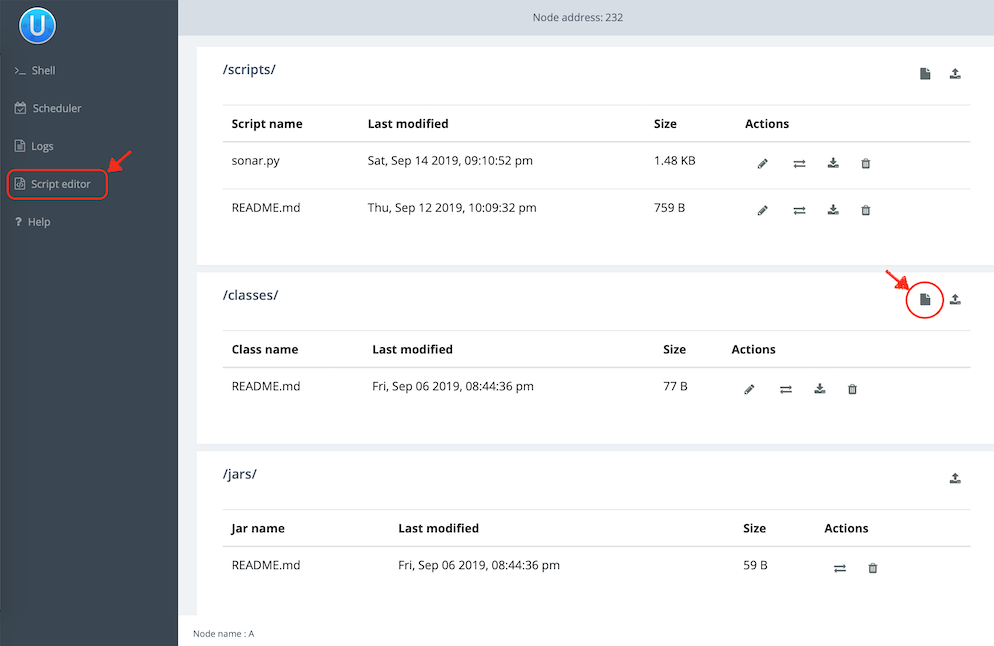Upload a file to /scripts/

[955, 74]
